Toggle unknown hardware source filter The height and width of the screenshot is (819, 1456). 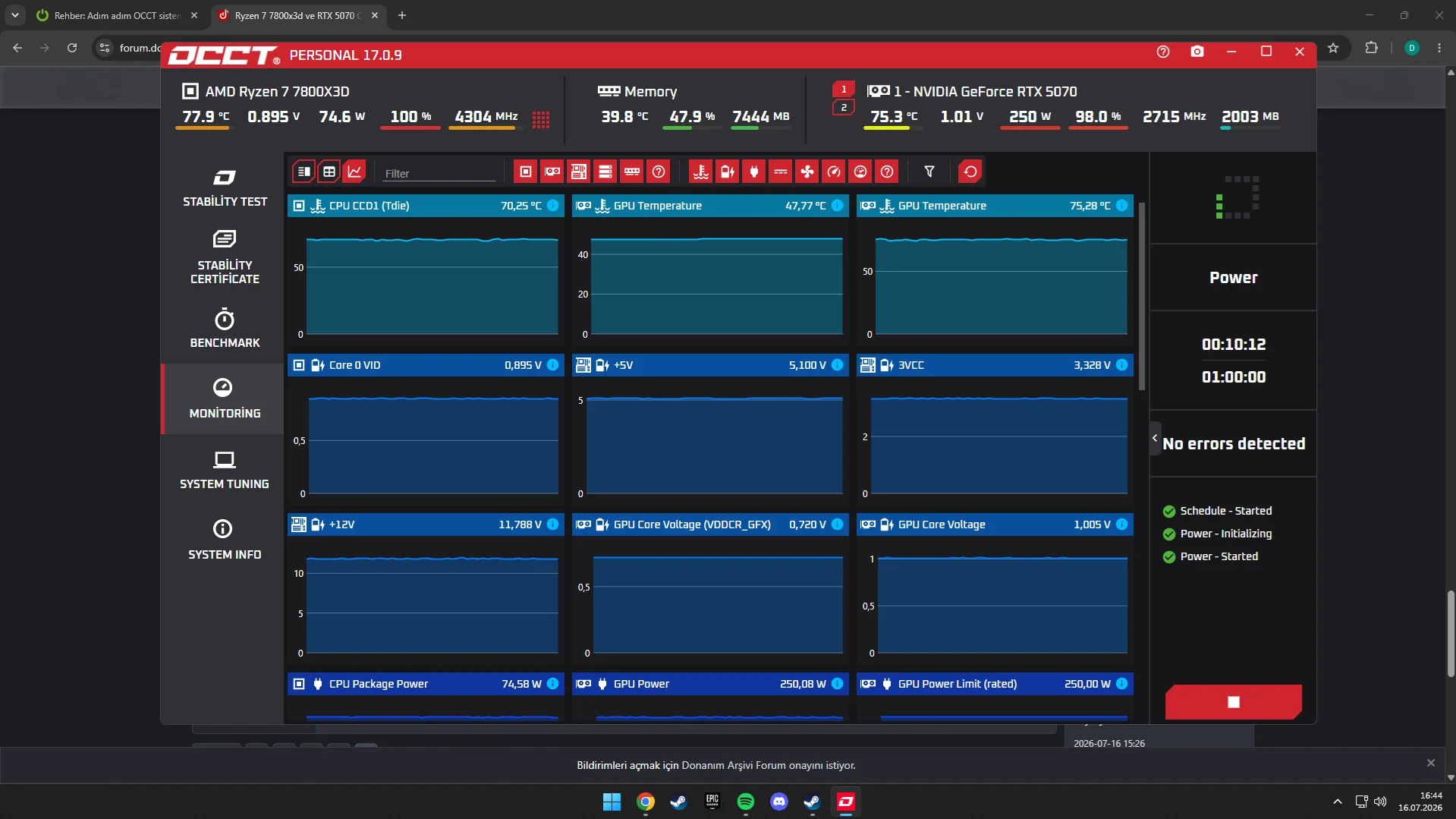point(659,172)
